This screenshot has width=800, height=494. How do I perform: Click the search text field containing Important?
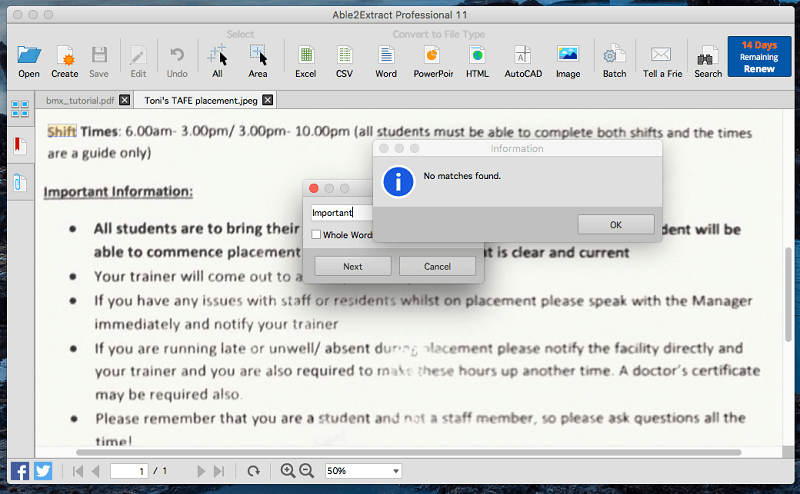(x=342, y=212)
